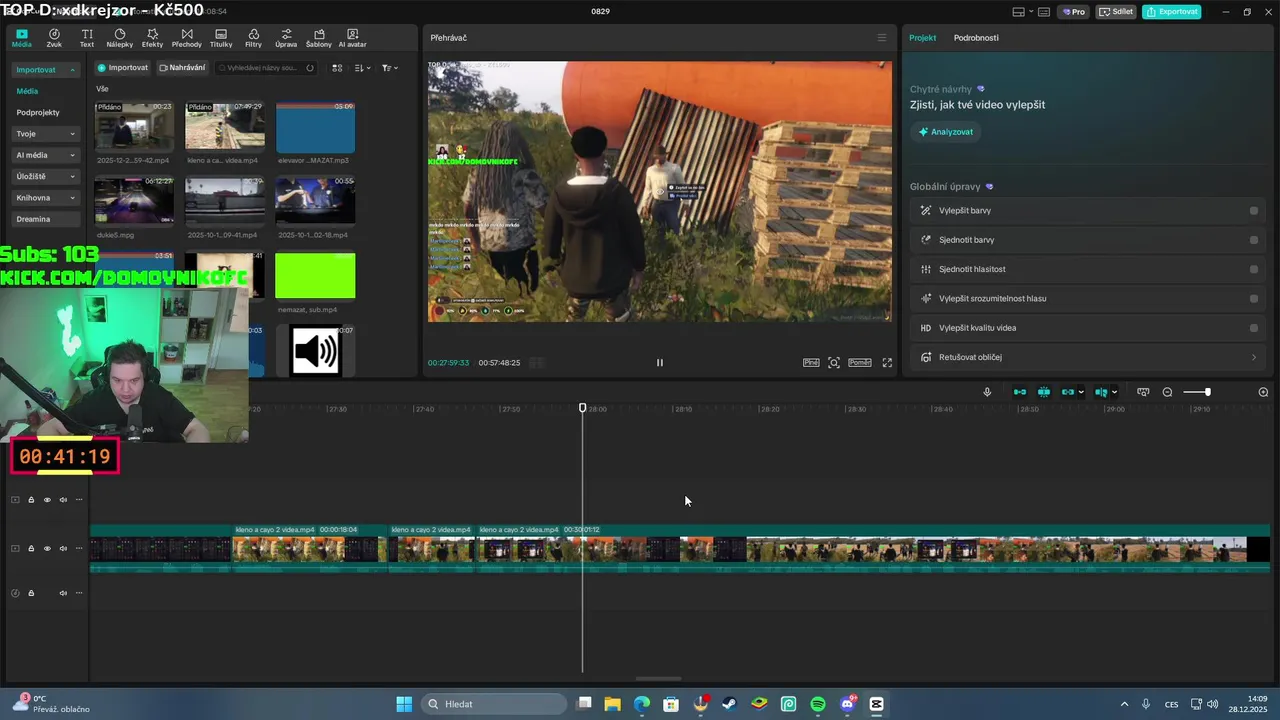Hide the main video track with eye icon
This screenshot has width=1280, height=720.
[x=47, y=549]
